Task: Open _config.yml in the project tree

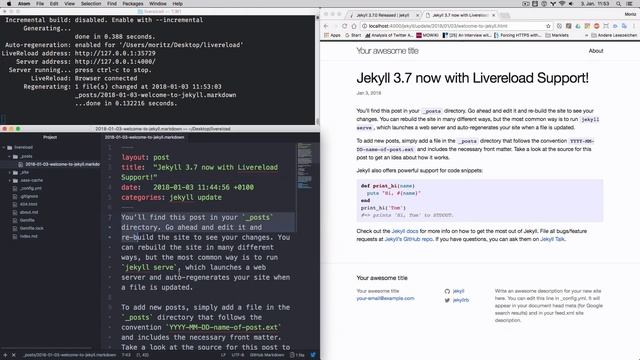Action: 31,188
